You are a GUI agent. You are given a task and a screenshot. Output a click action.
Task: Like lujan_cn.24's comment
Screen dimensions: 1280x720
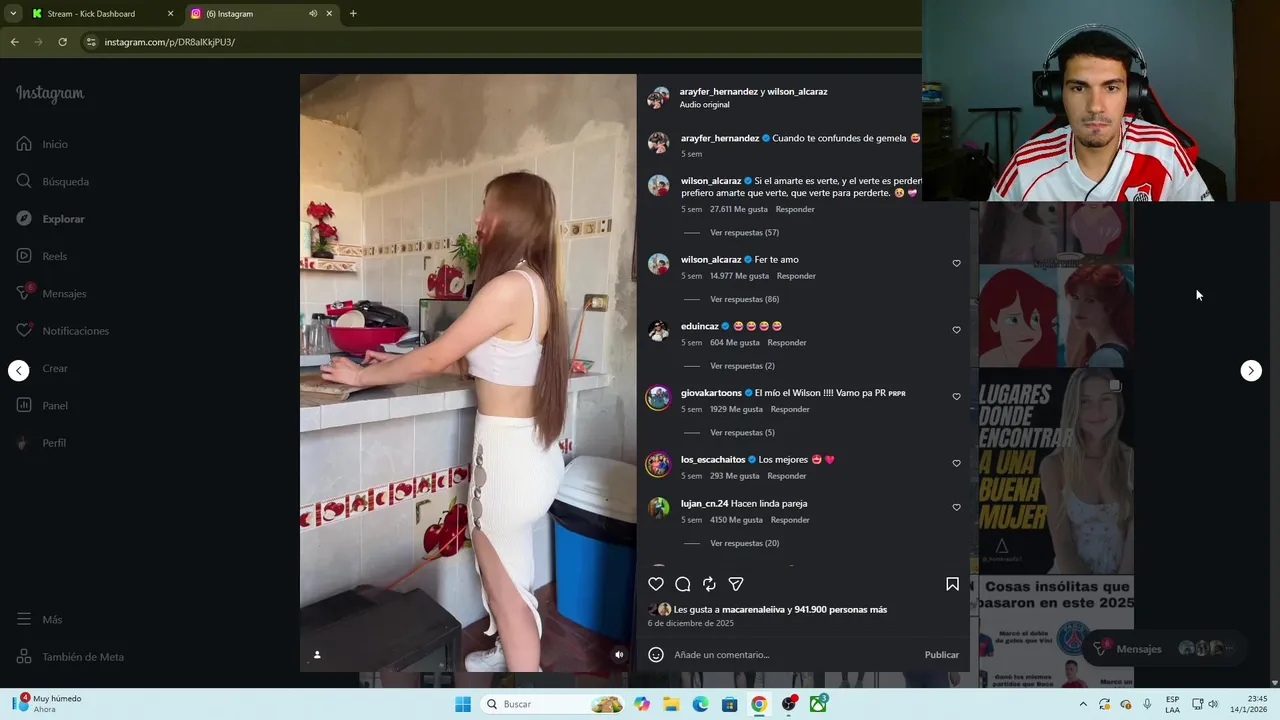pos(956,507)
